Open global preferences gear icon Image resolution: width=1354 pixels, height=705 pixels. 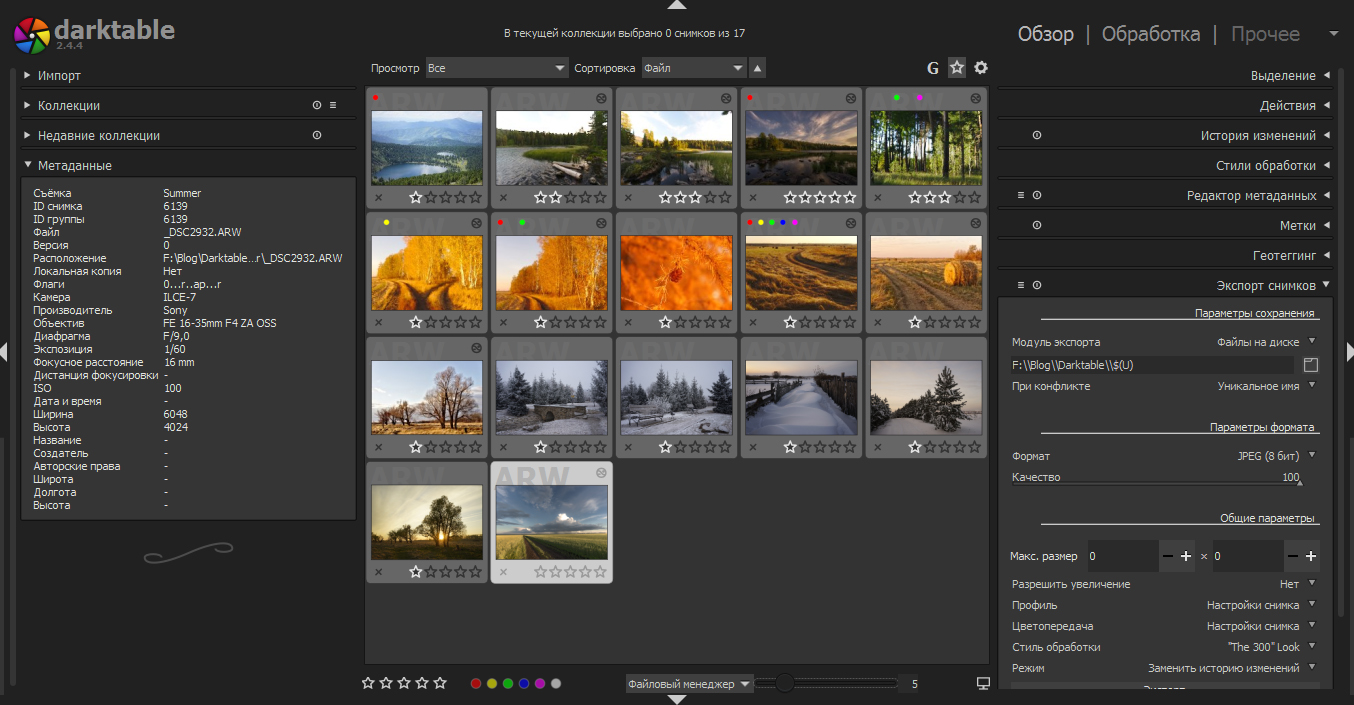981,68
